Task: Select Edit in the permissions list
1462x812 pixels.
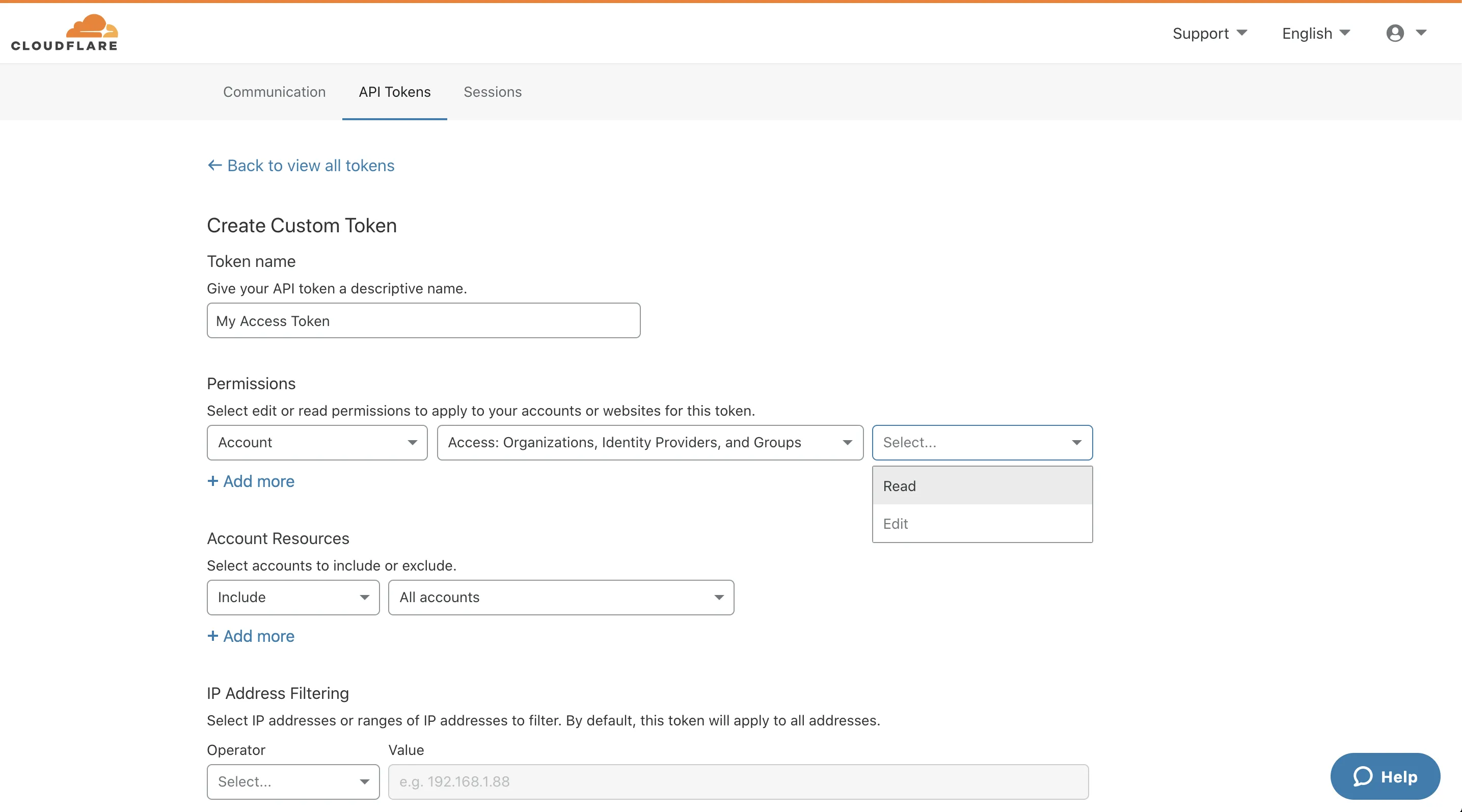Action: click(x=982, y=523)
